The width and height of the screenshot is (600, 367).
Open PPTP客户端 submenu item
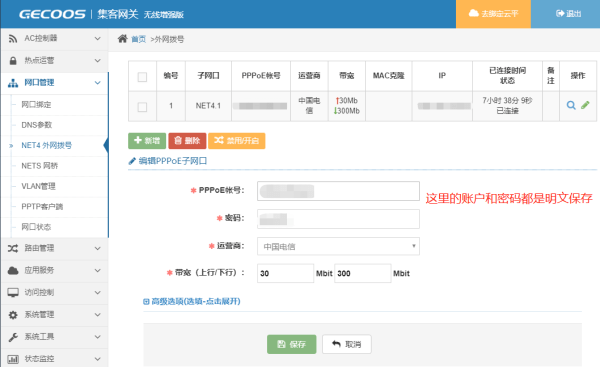(x=42, y=207)
